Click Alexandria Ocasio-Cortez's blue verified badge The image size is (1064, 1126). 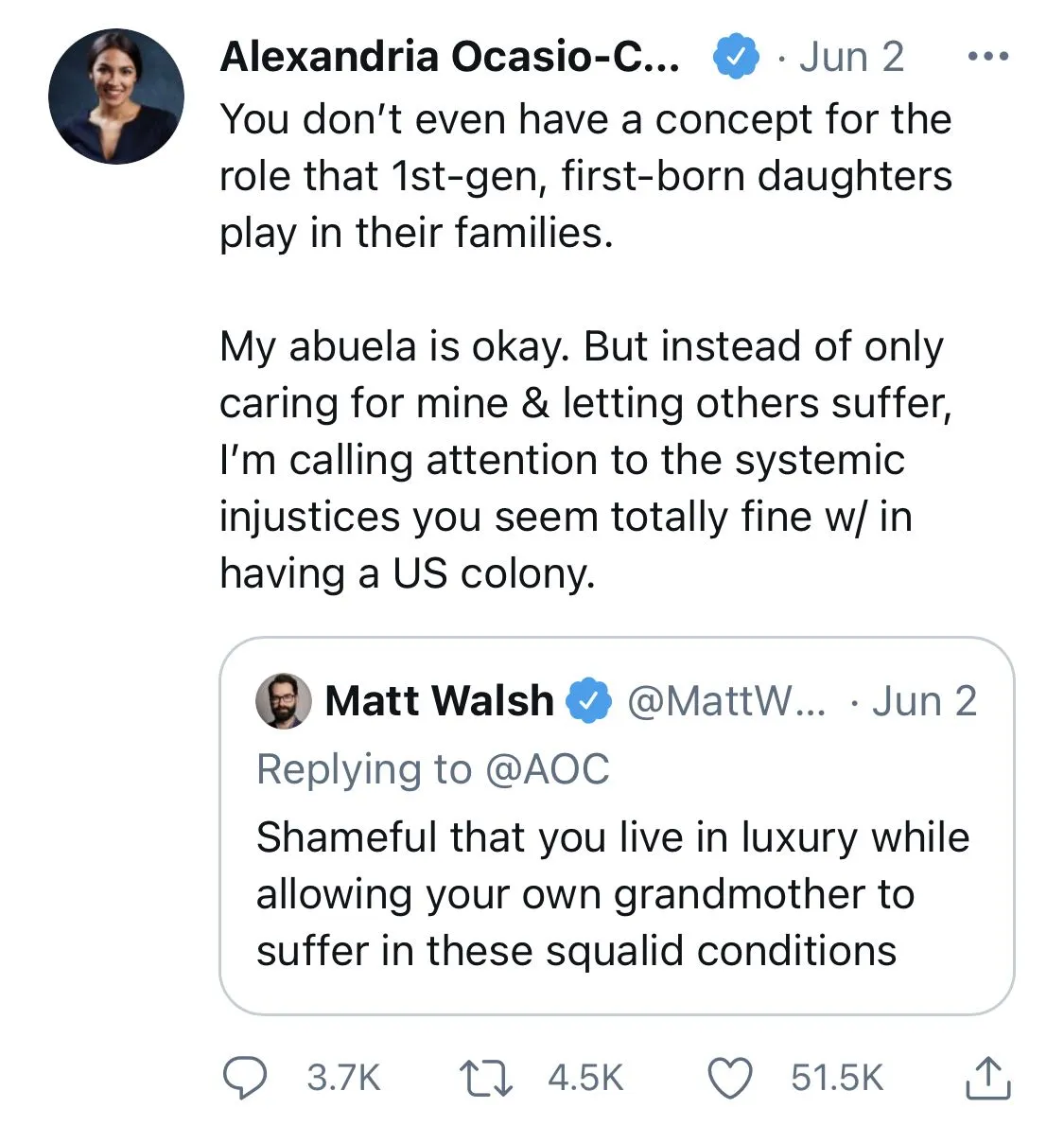click(736, 57)
